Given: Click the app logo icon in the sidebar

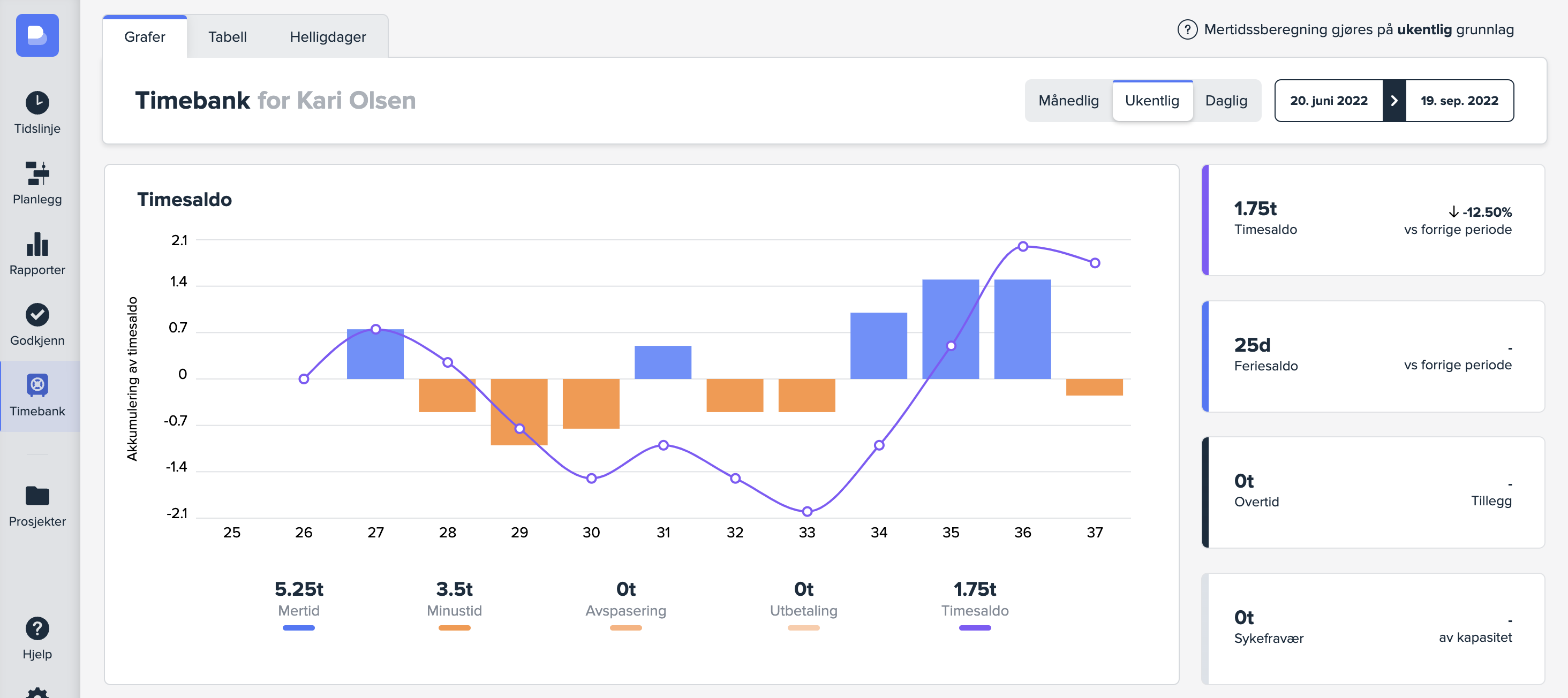Looking at the screenshot, I should pyautogui.click(x=37, y=35).
